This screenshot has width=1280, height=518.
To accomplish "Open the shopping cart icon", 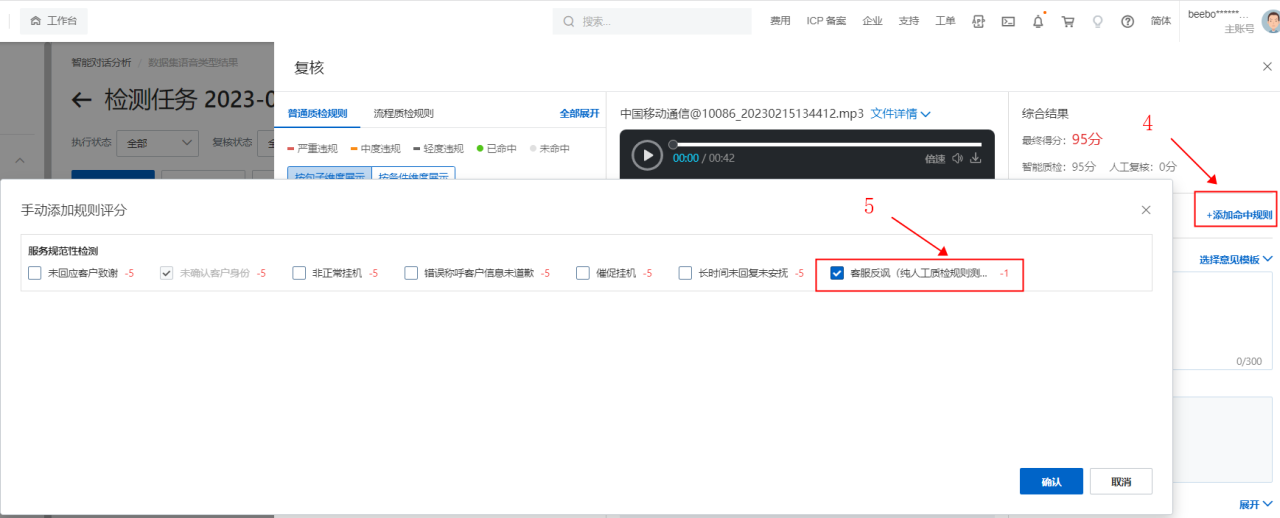I will (1068, 21).
